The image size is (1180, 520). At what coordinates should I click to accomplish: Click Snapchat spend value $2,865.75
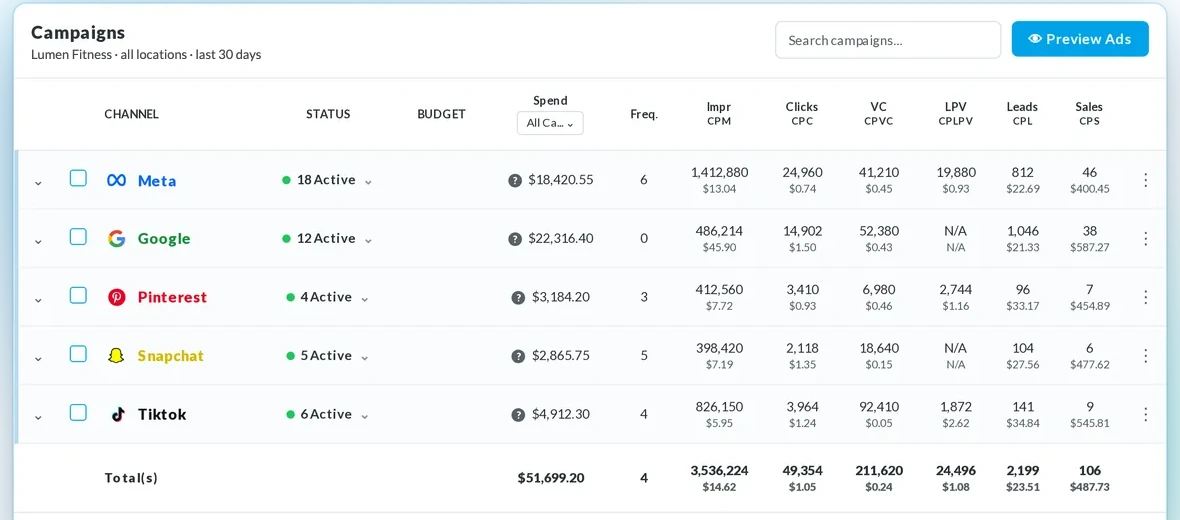click(561, 356)
